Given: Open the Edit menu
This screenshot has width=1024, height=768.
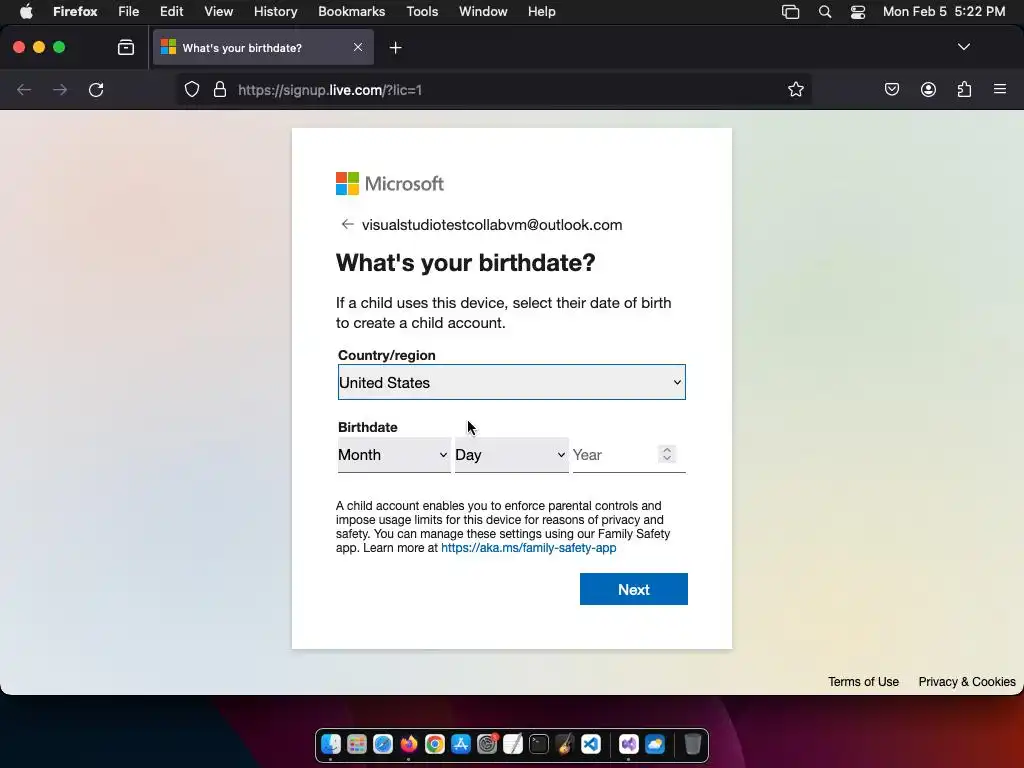Looking at the screenshot, I should tap(172, 12).
